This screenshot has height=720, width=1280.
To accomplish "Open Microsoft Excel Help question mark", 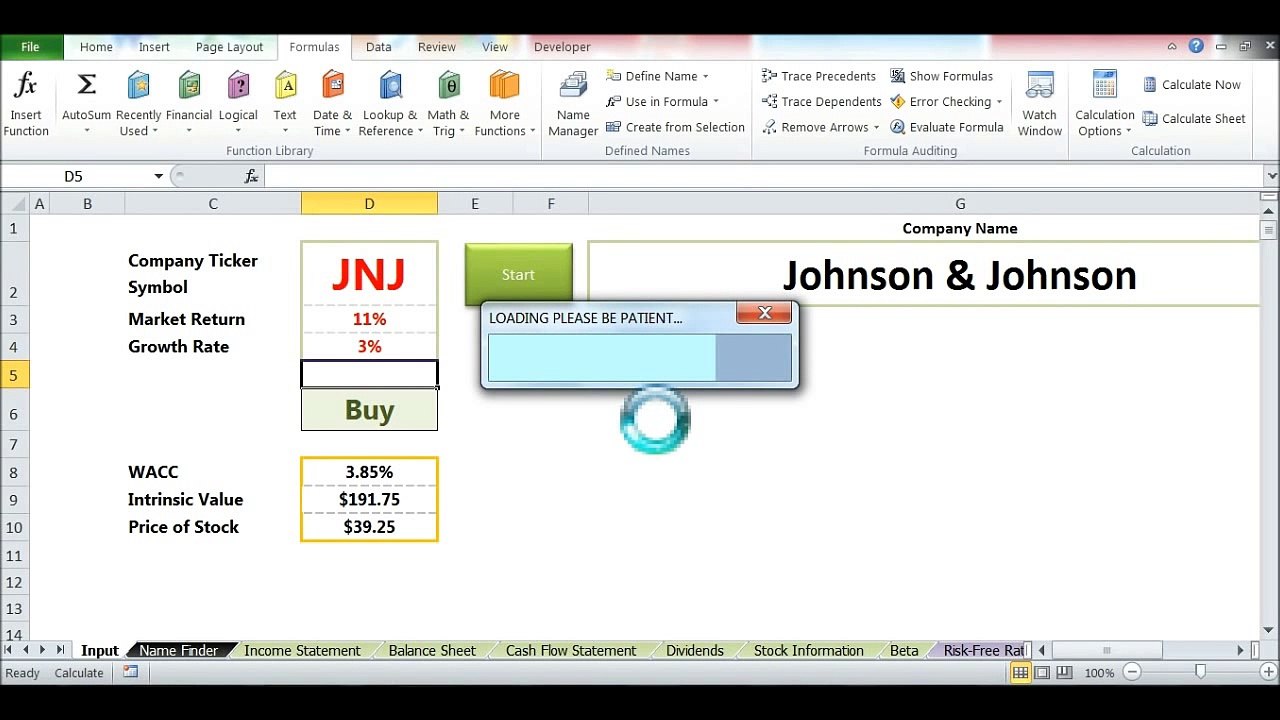I will point(1196,46).
